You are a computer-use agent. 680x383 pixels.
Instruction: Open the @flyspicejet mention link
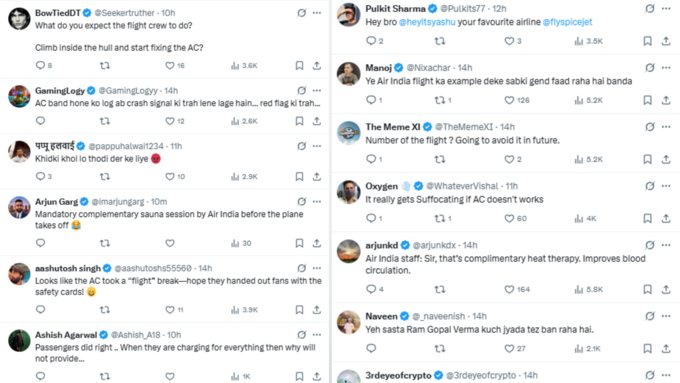[567, 22]
